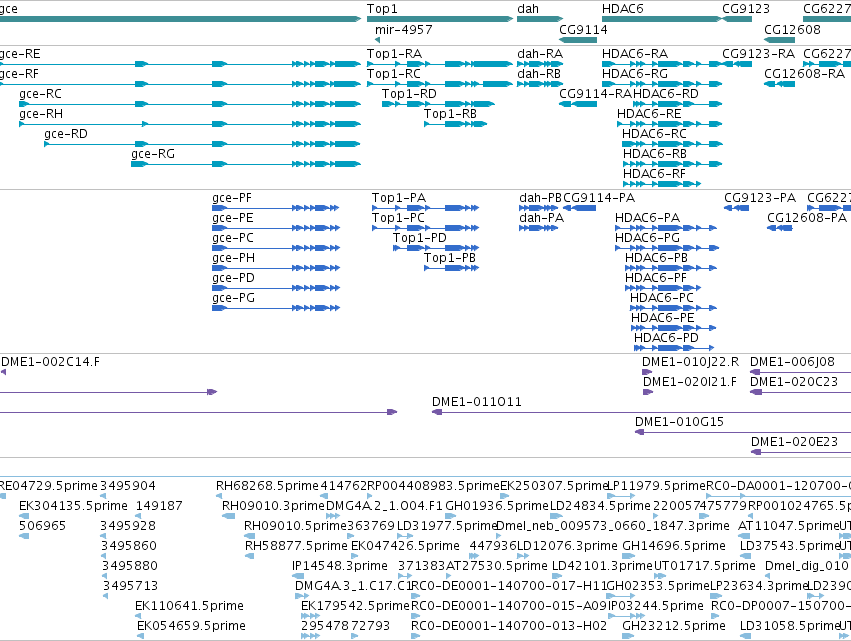Select EST EK110641.5prime
This screenshot has width=851, height=641.
tap(189, 606)
